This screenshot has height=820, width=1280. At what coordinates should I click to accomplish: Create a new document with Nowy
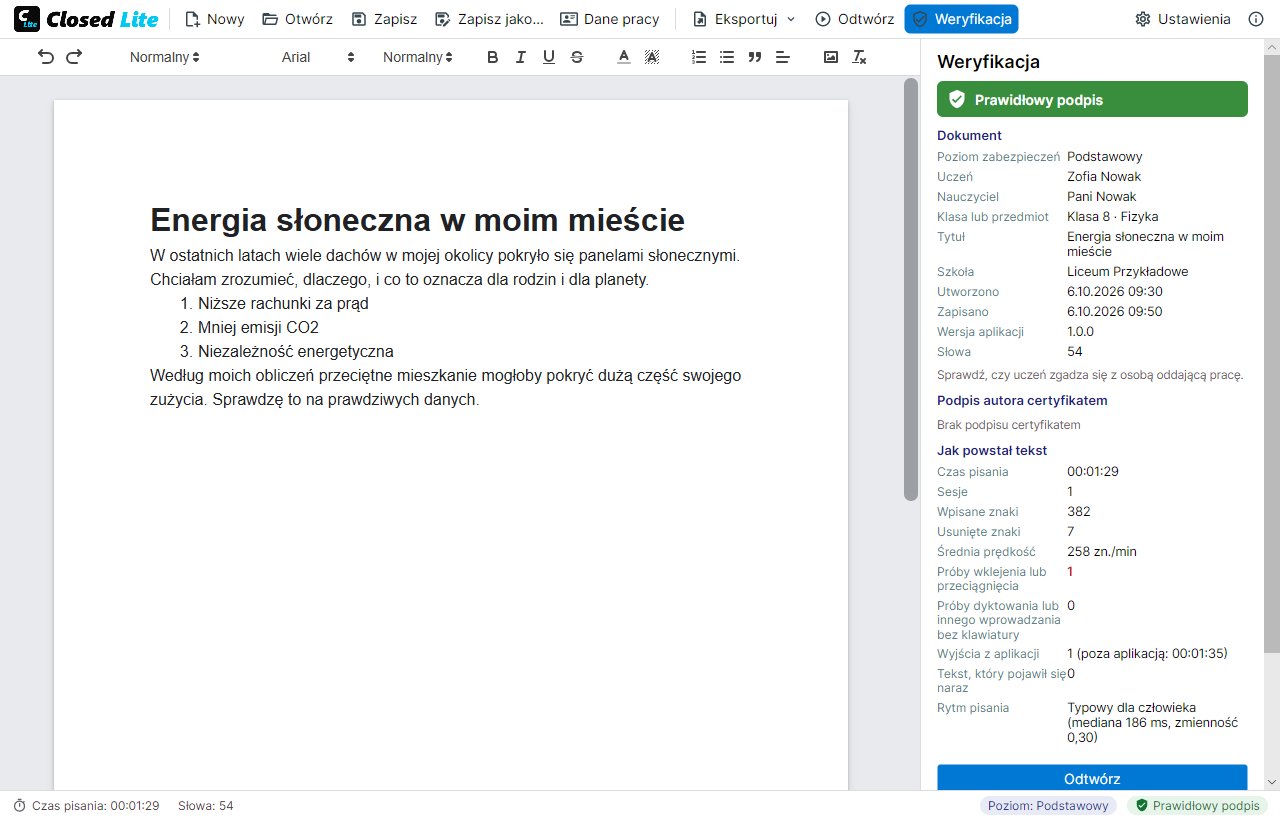[x=214, y=19]
